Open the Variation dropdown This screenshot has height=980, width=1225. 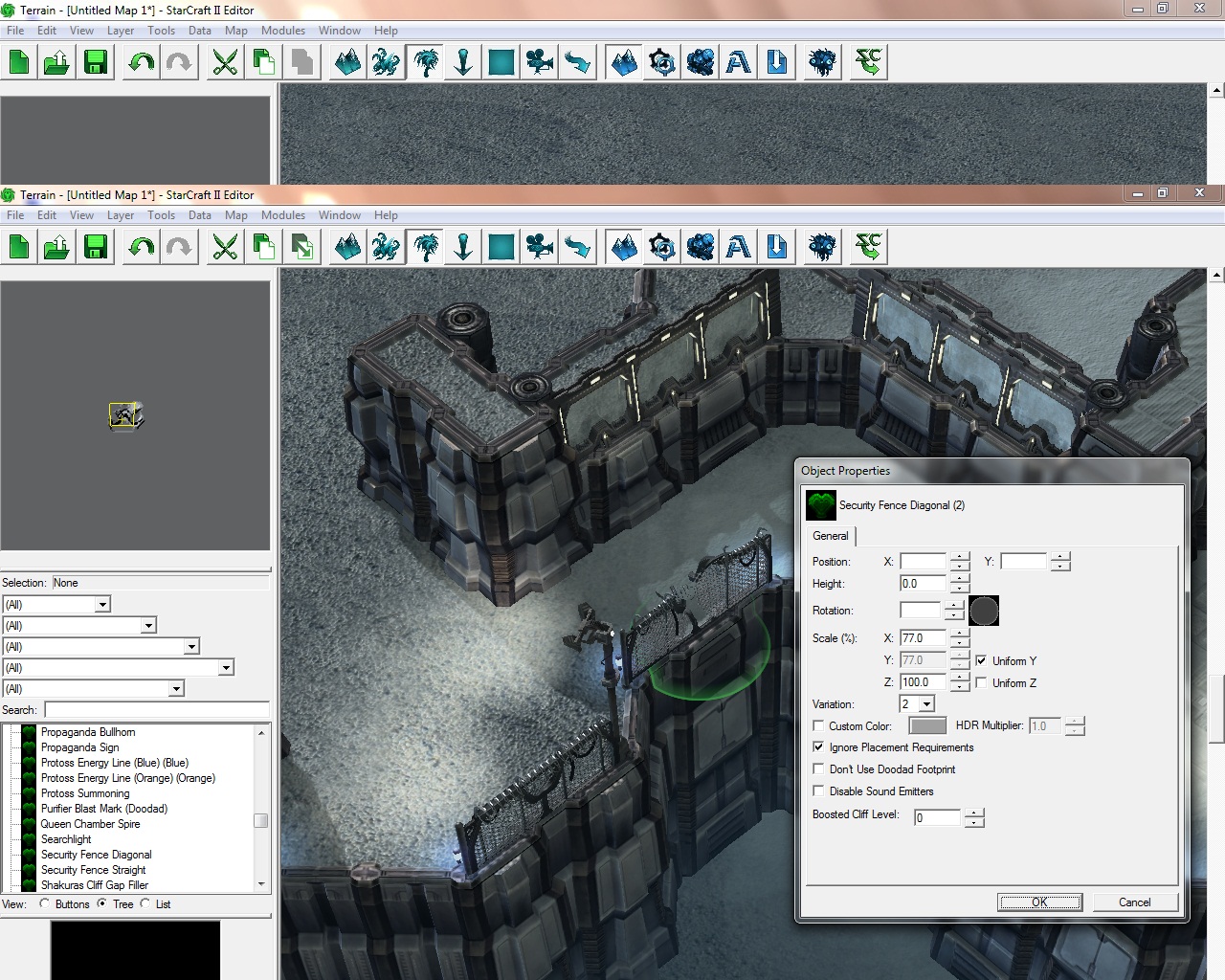tap(926, 704)
